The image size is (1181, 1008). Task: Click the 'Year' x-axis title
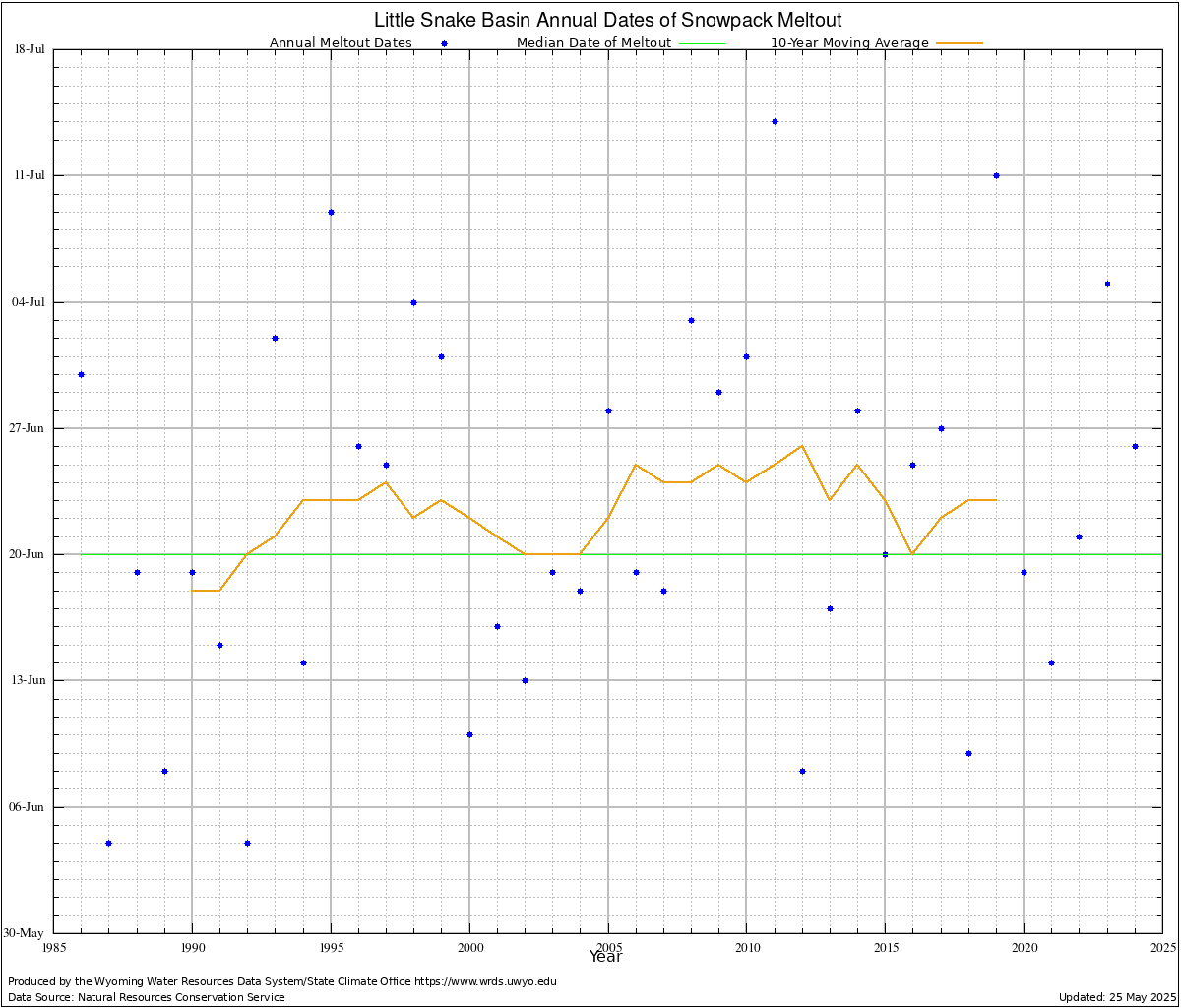(x=605, y=956)
